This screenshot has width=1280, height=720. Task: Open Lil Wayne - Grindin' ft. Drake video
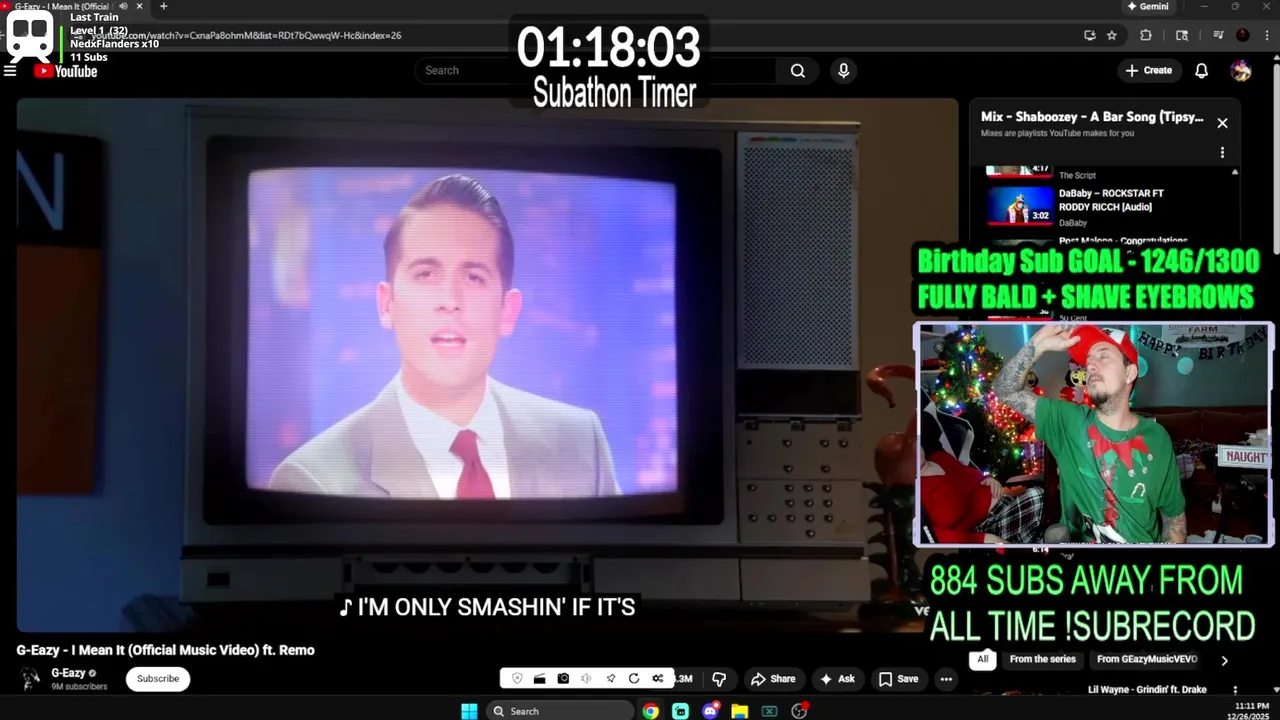tap(1147, 690)
